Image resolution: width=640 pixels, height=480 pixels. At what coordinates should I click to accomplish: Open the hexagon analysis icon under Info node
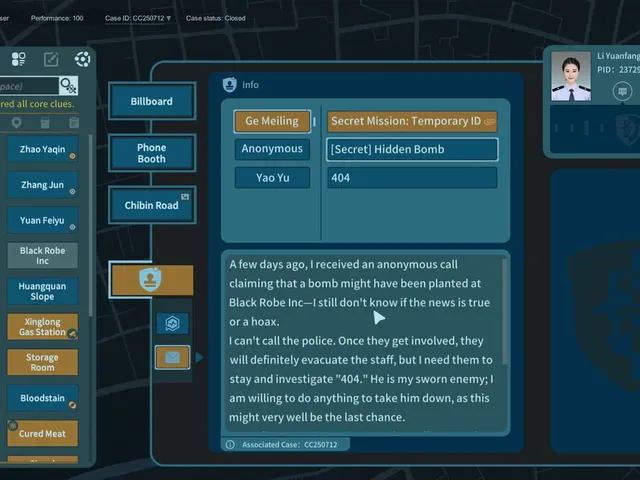(x=173, y=323)
